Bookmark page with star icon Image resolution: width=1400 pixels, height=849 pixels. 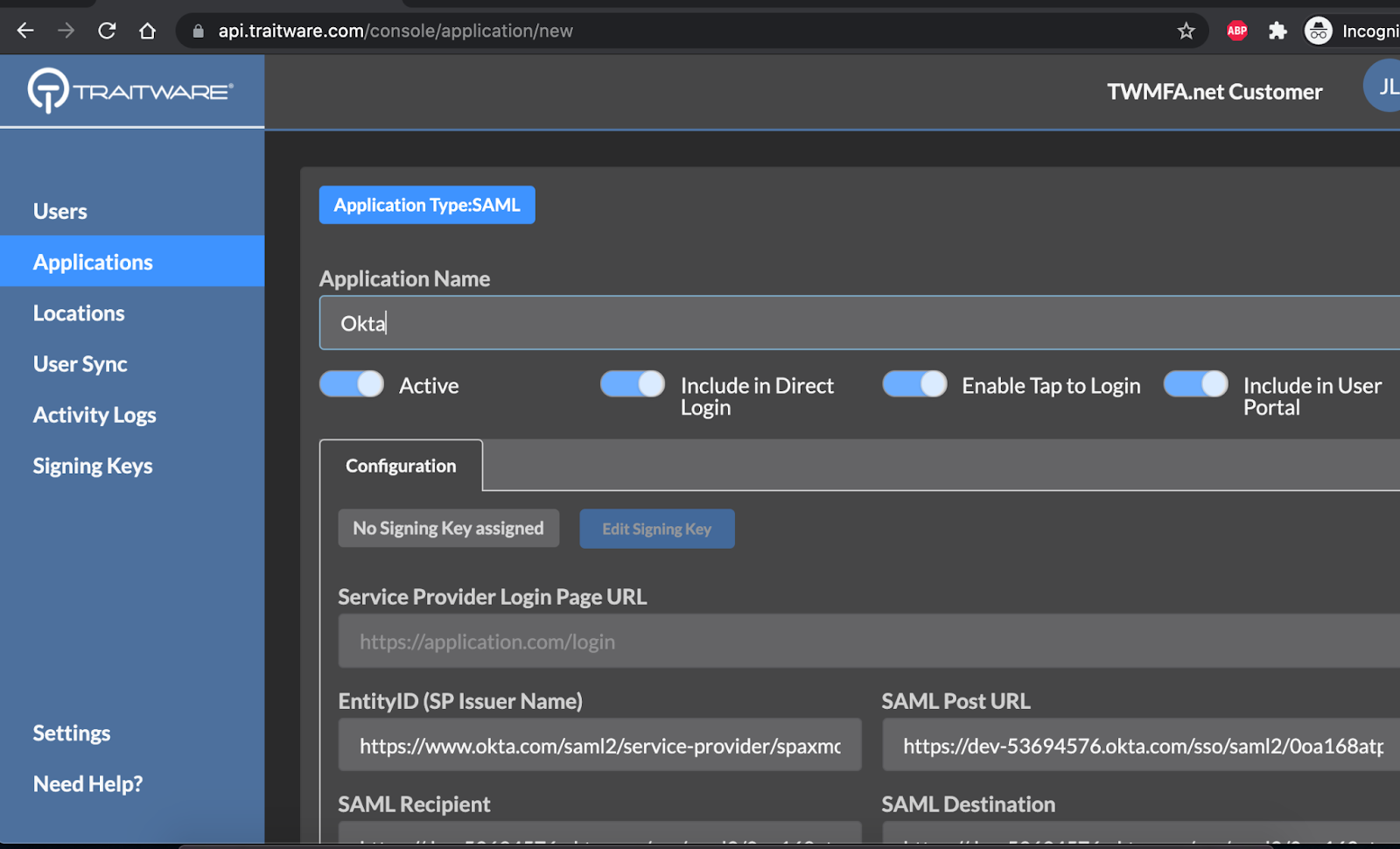[x=1186, y=31]
